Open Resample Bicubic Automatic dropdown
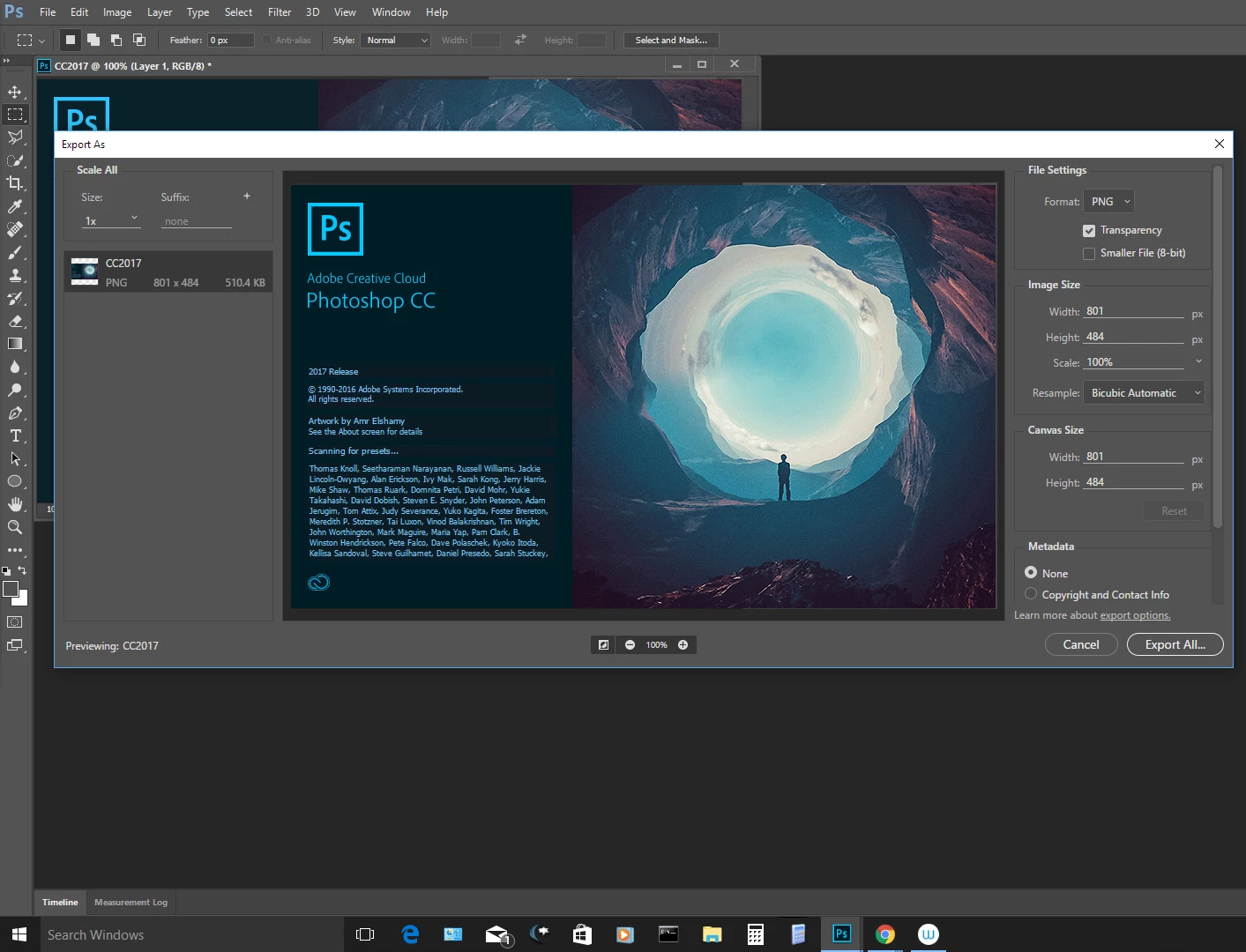 tap(1144, 393)
